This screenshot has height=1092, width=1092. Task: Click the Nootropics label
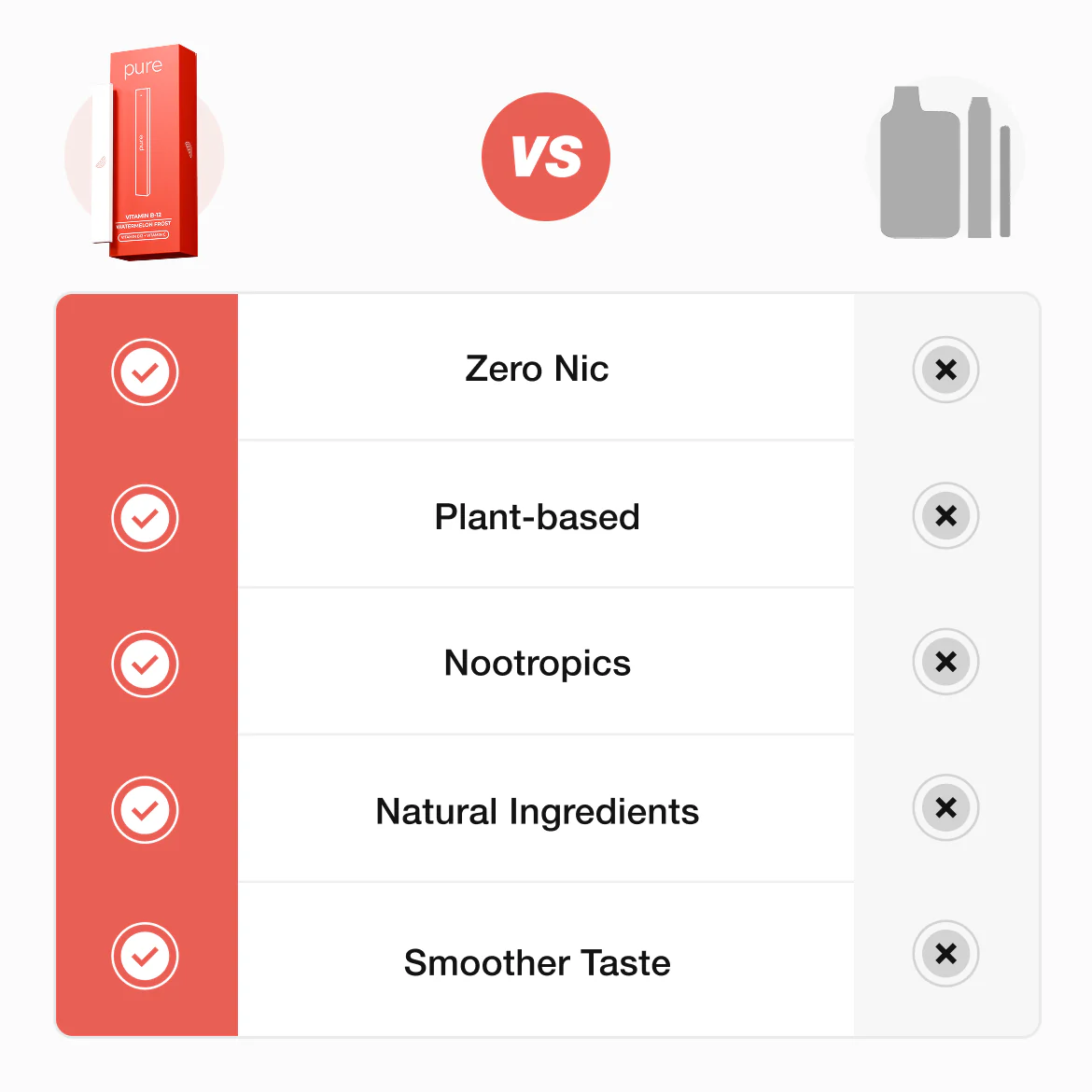[537, 664]
